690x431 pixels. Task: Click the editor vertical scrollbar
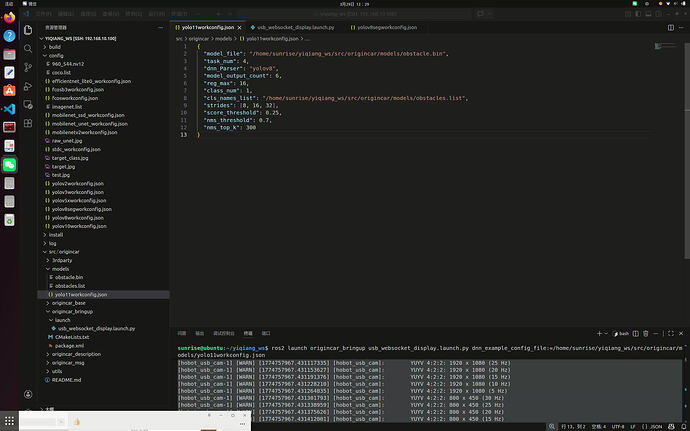point(687,150)
